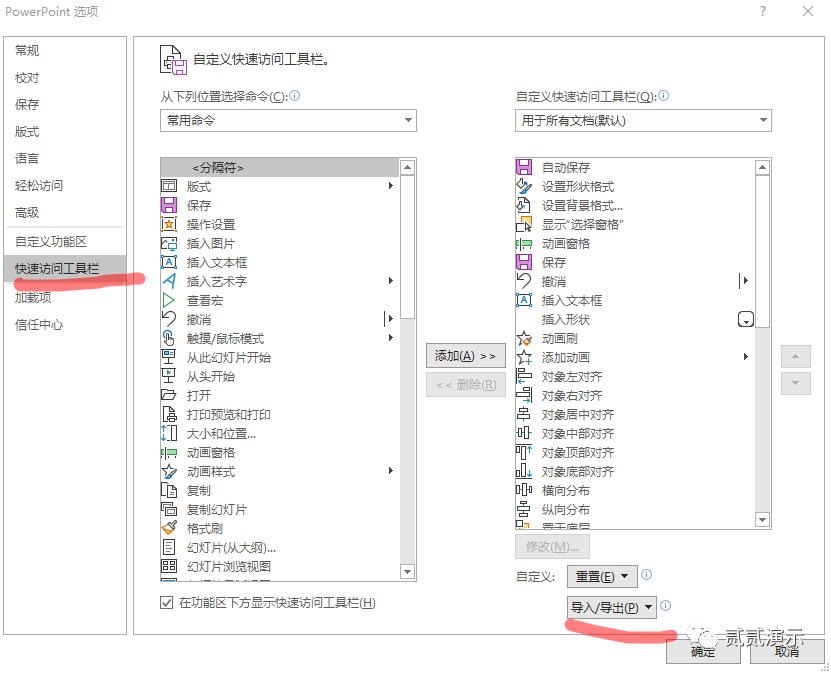
Task: Select the 横向分布 distribute horizontally icon
Action: [x=524, y=490]
